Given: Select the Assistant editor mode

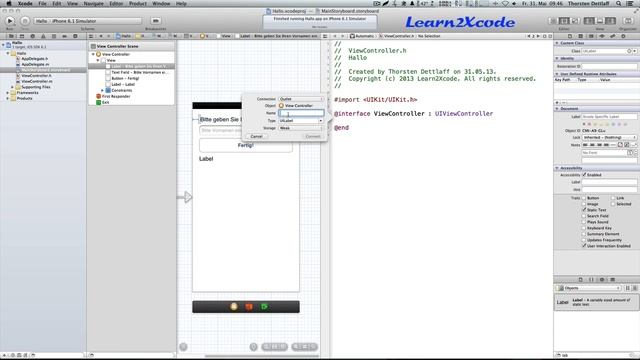Looking at the screenshot, I should (x=564, y=20).
